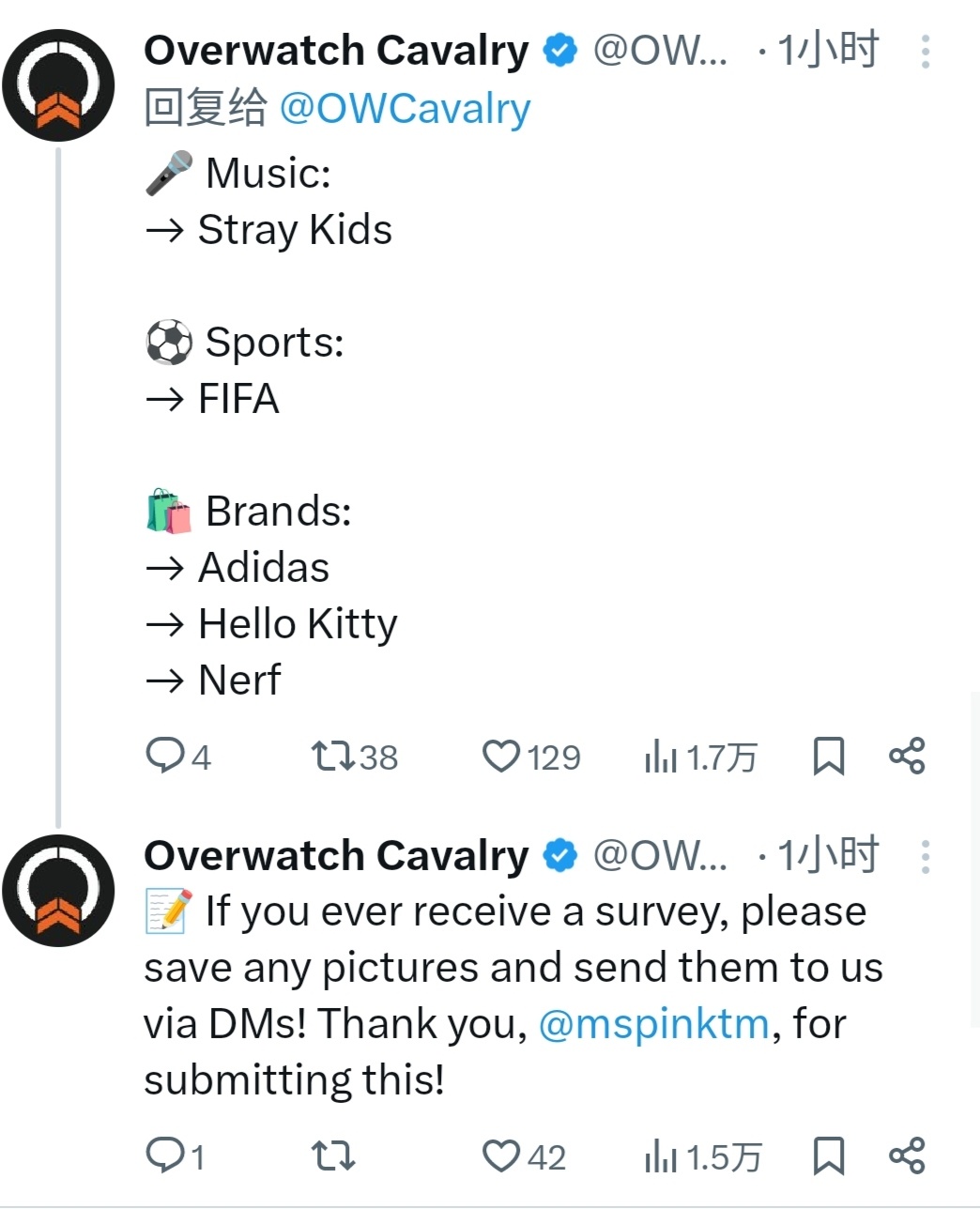Open the more options menu on survey tweet
The width and height of the screenshot is (980, 1209).
tap(926, 856)
